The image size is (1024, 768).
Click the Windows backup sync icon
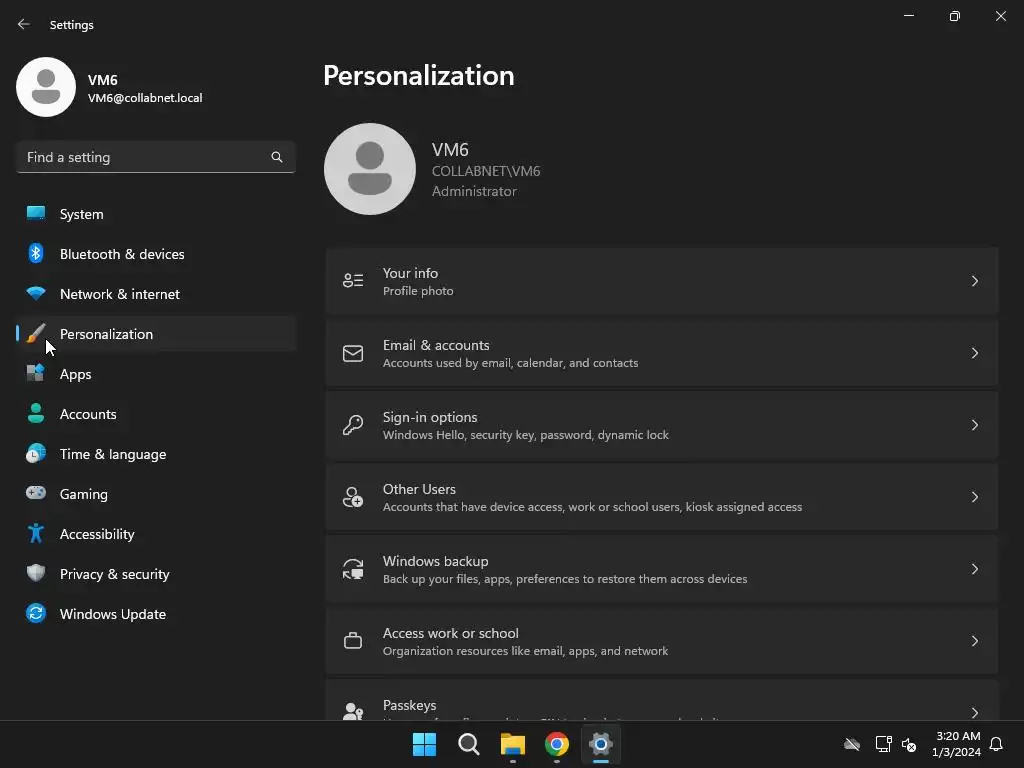click(353, 569)
